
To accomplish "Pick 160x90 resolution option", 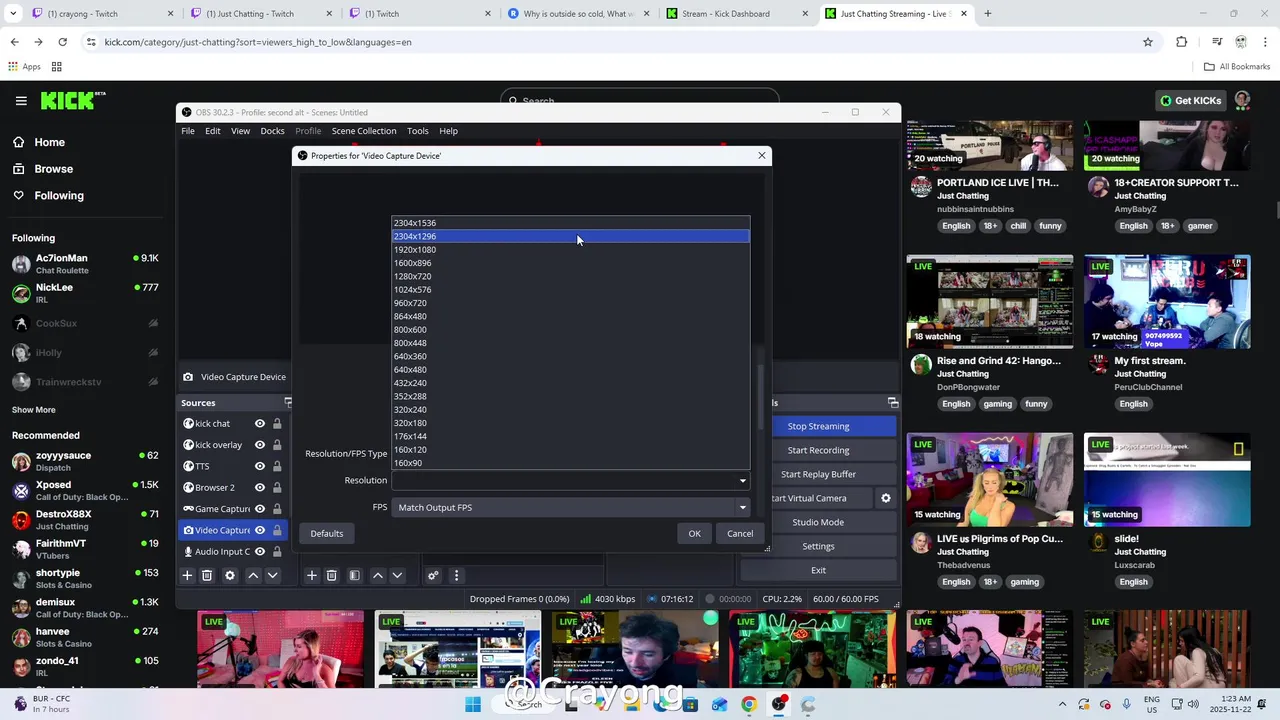I will (x=570, y=463).
